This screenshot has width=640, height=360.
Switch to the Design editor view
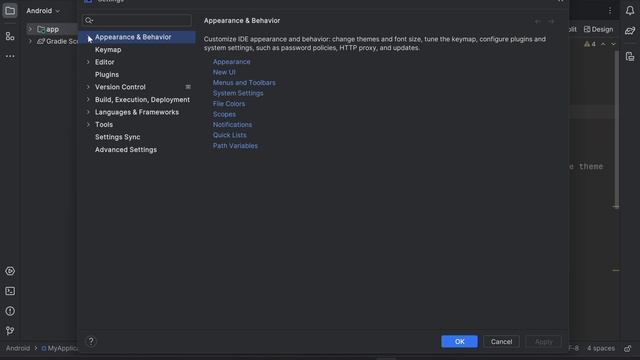[598, 29]
